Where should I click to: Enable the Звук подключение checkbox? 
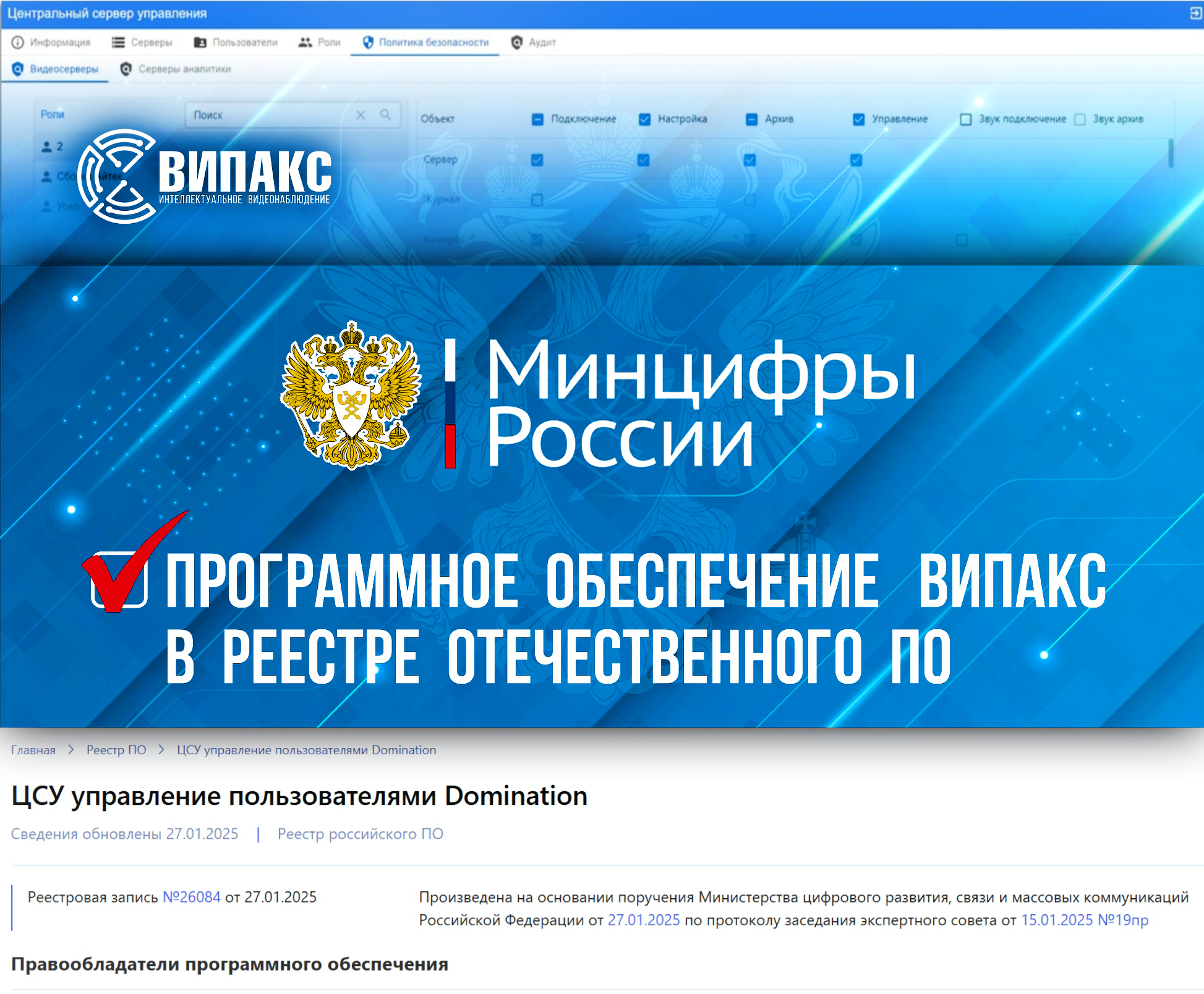pos(965,119)
